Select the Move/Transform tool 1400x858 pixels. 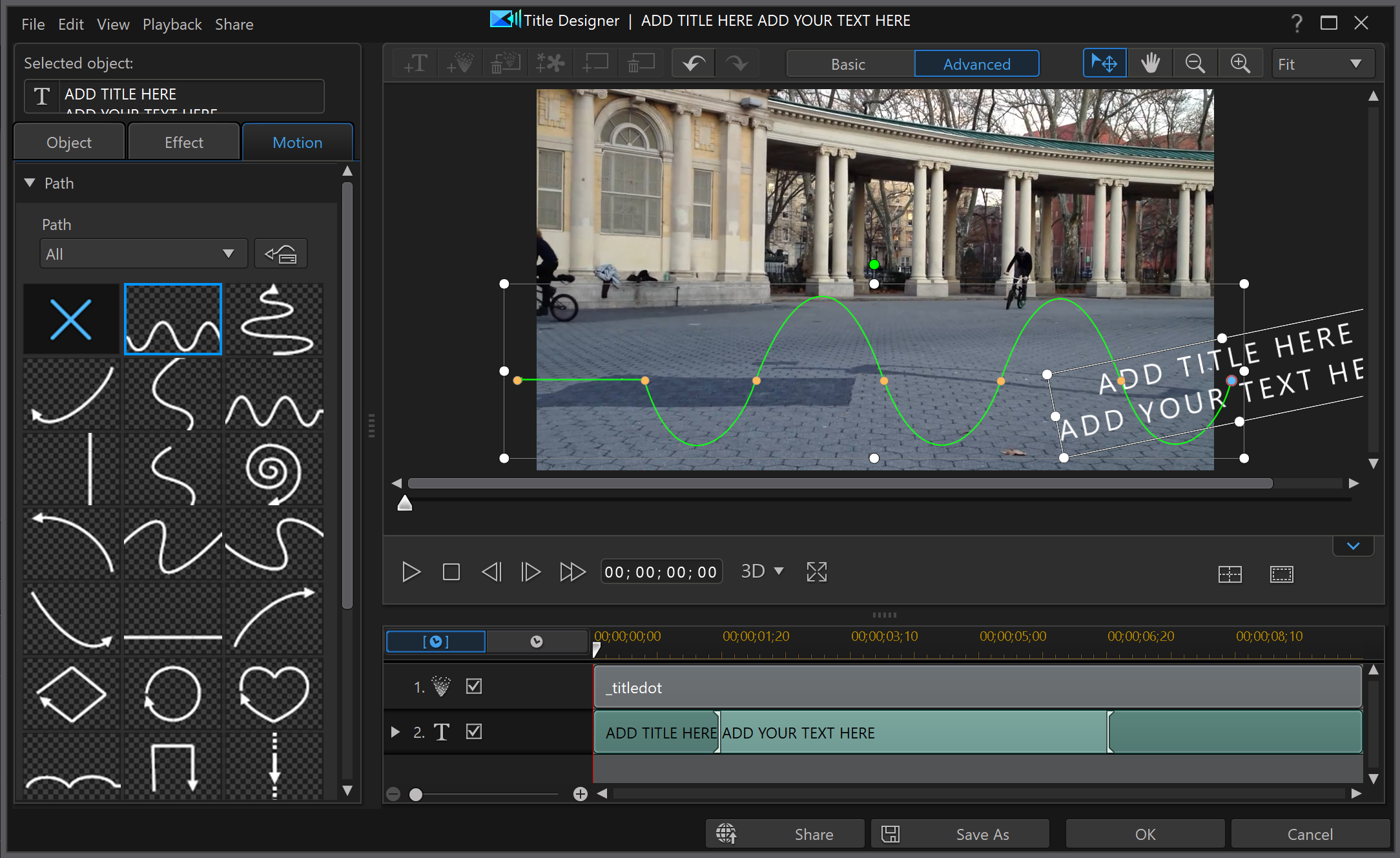coord(1104,64)
